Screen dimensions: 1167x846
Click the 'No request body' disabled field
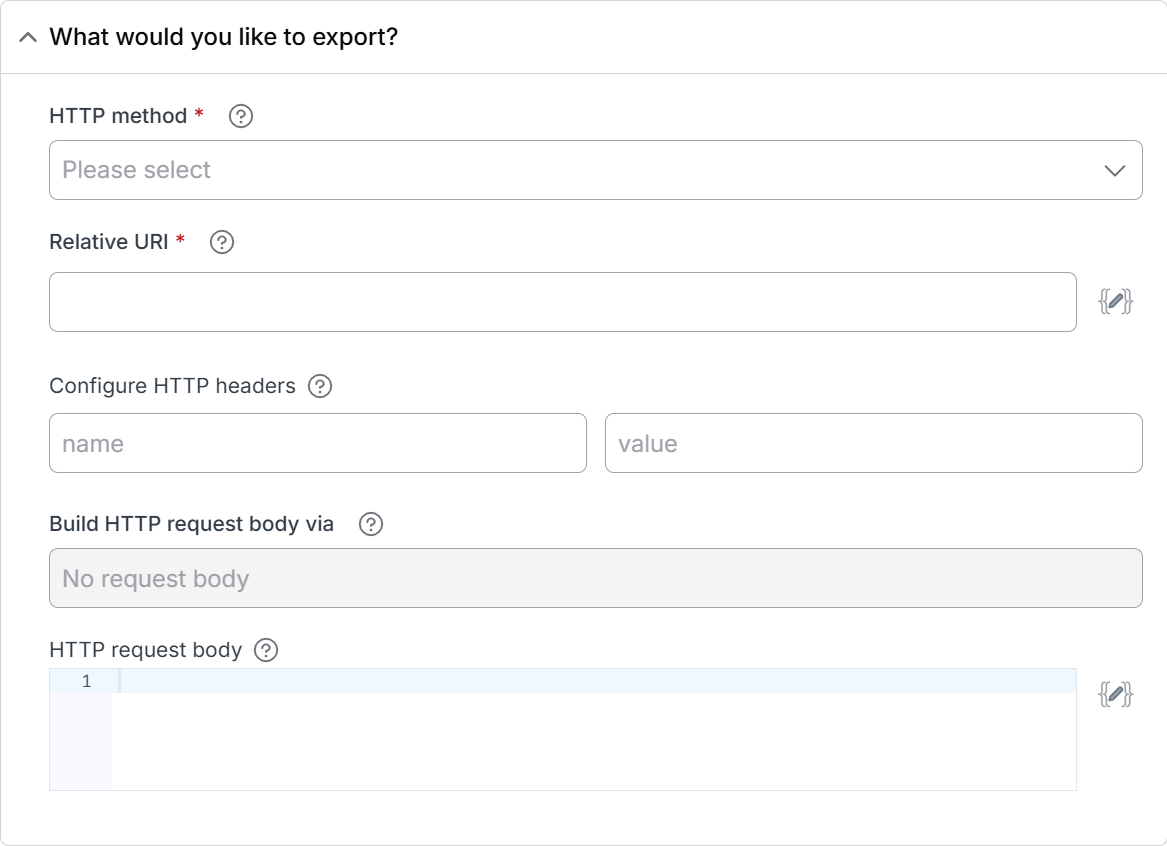[x=595, y=578]
